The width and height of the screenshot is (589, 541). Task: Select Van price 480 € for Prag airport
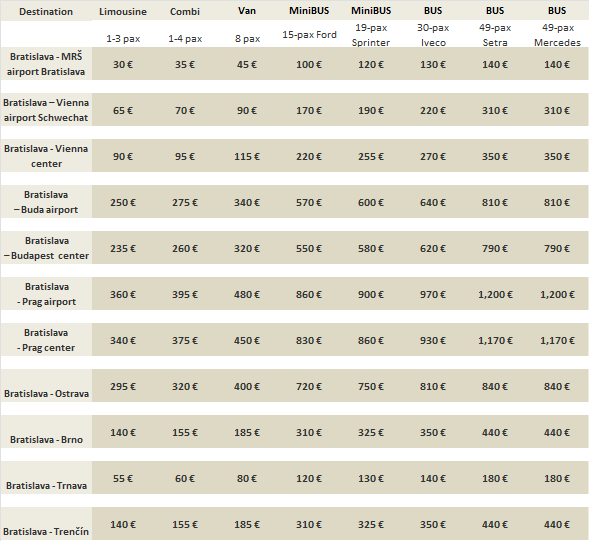247,294
